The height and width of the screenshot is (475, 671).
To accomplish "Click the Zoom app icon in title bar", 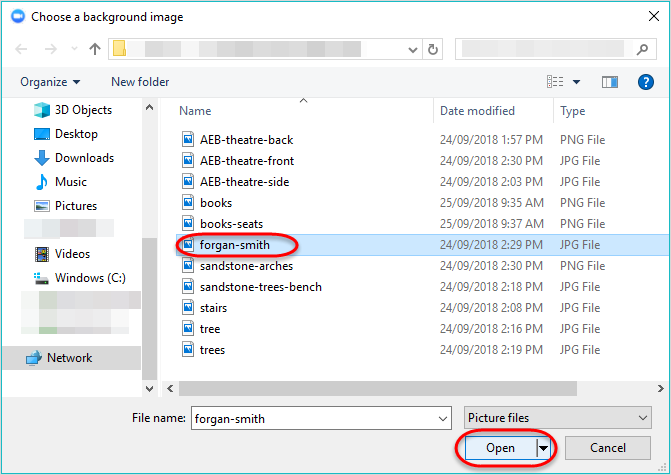I will click(x=18, y=17).
